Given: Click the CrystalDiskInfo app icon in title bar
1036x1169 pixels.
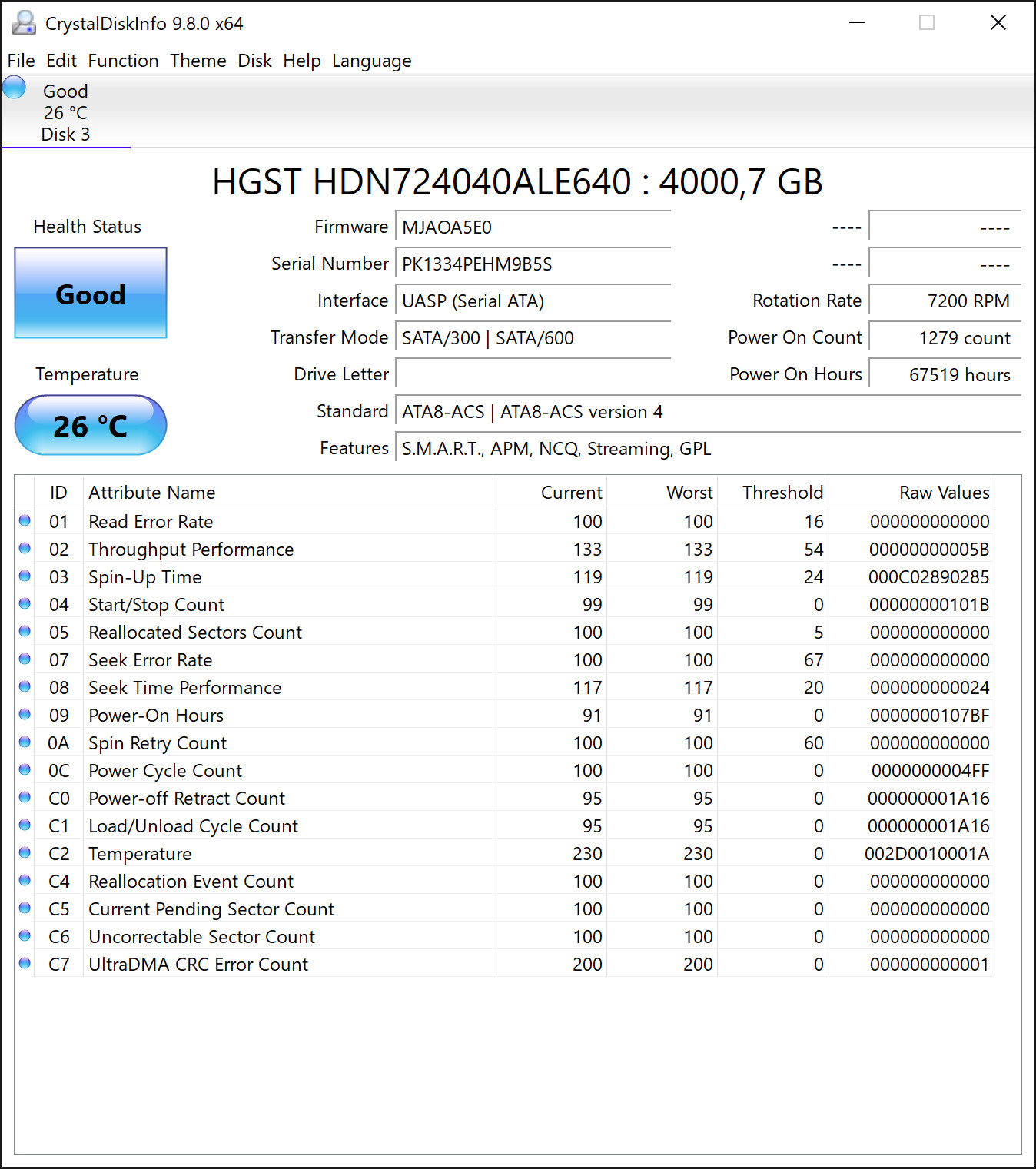Looking at the screenshot, I should coord(24,23).
